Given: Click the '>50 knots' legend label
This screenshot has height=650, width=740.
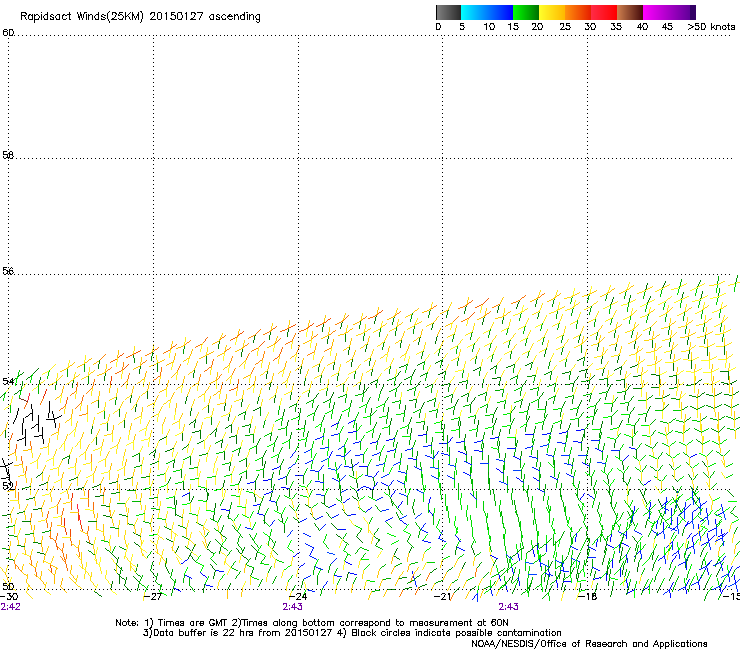Looking at the screenshot, I should pos(711,27).
